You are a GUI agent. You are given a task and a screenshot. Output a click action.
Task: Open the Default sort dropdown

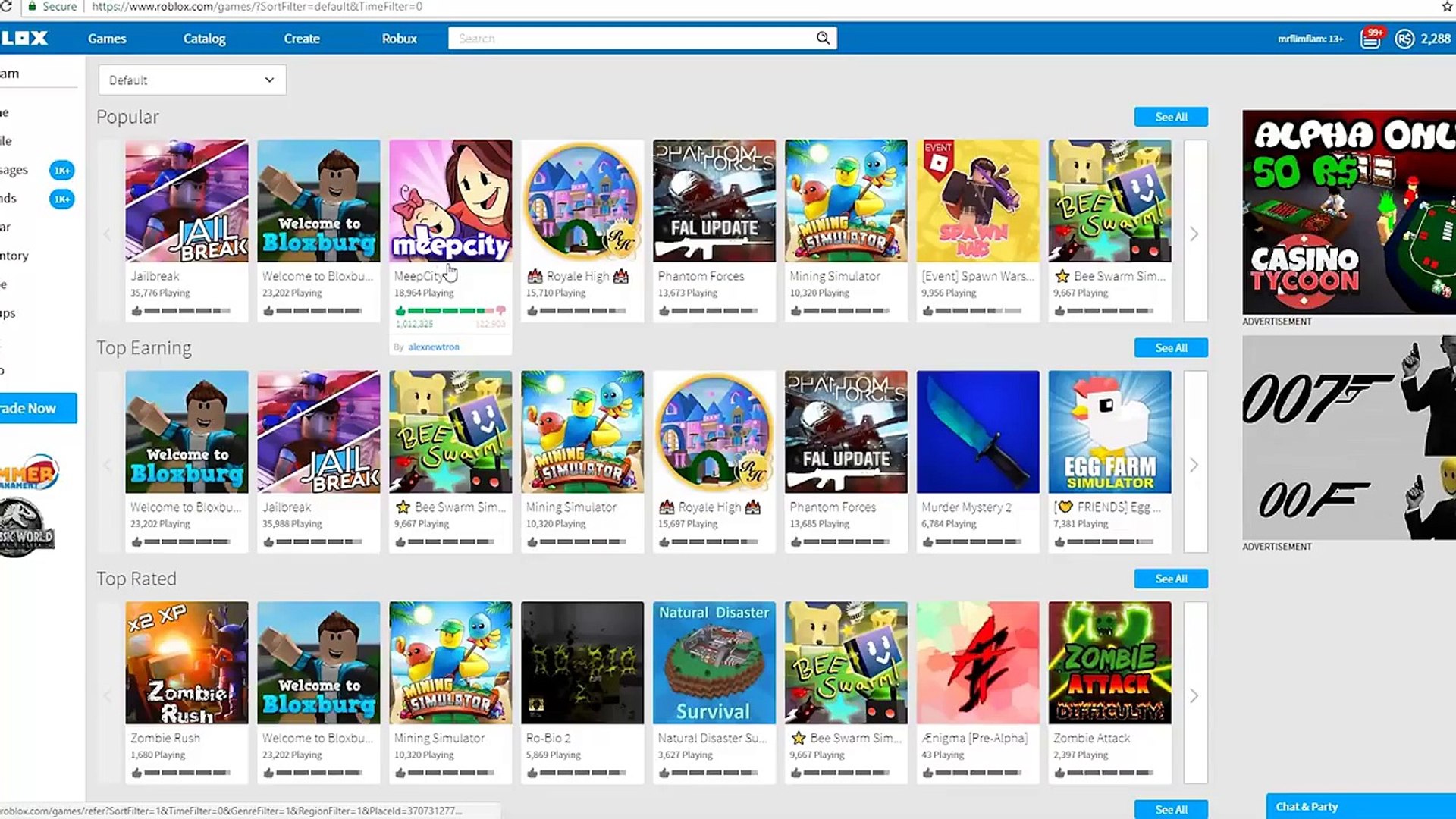click(192, 80)
